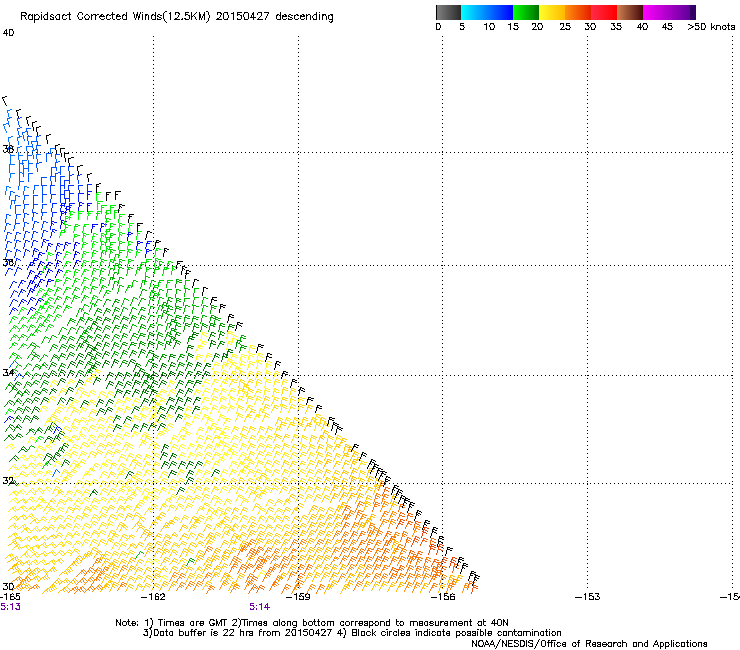Click the longitude label -159
The height and width of the screenshot is (650, 740).
coord(298,597)
